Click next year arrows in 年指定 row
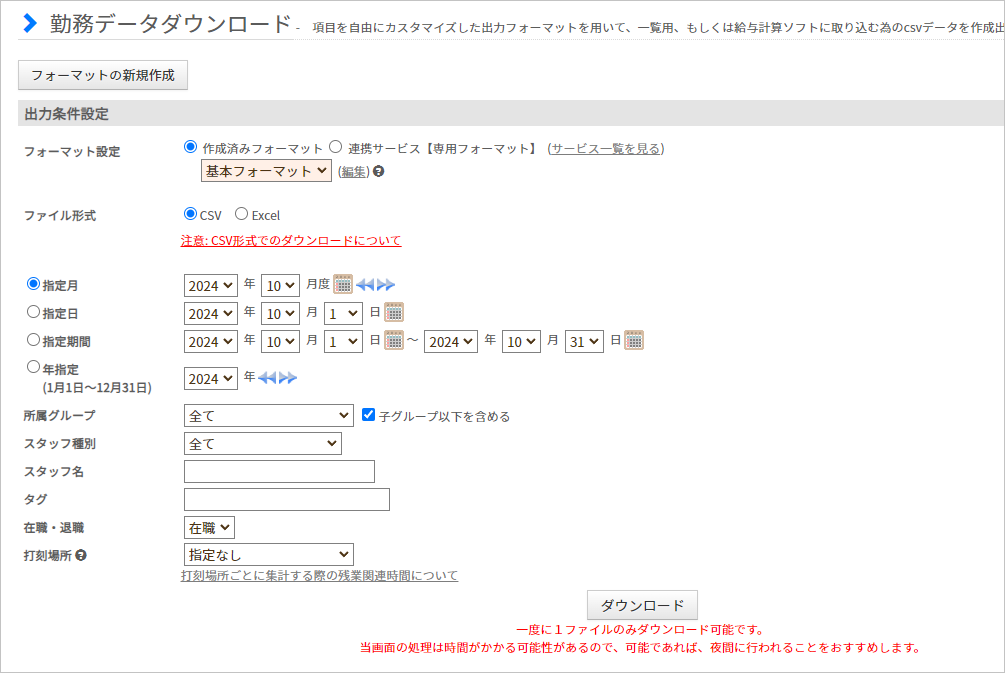 (x=288, y=378)
